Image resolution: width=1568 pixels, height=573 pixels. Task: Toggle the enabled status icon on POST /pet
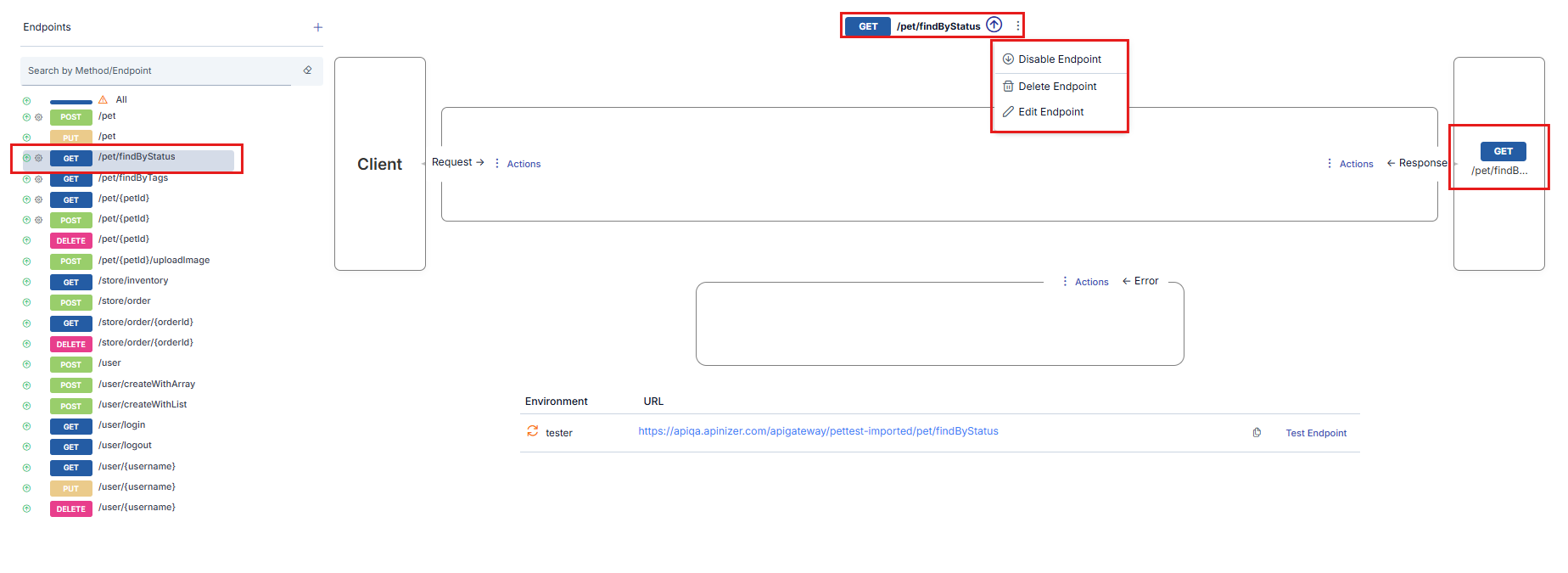click(x=26, y=117)
